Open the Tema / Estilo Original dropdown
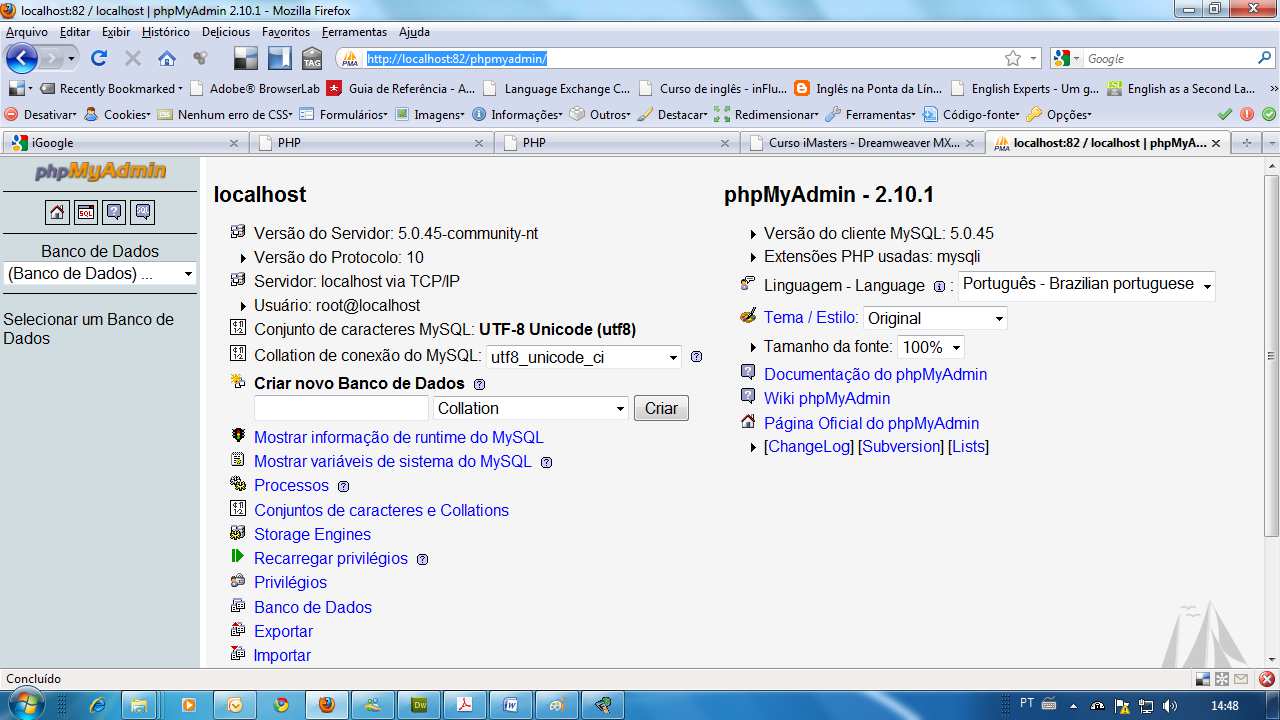This screenshot has width=1280, height=720. click(x=935, y=318)
